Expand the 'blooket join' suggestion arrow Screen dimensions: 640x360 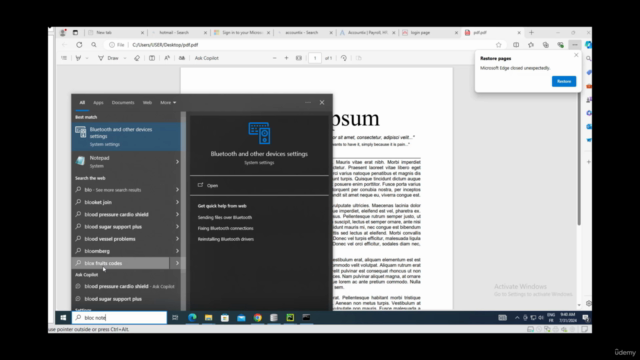point(177,202)
